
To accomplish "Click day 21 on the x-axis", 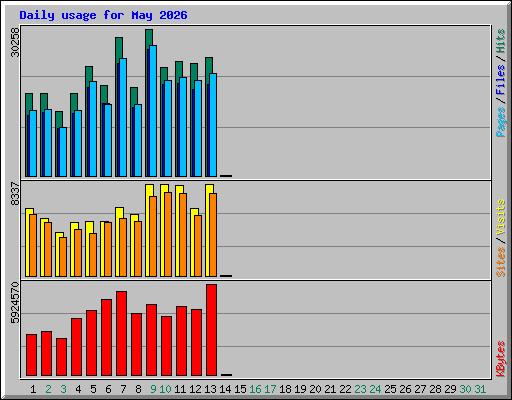I will 330,389.
